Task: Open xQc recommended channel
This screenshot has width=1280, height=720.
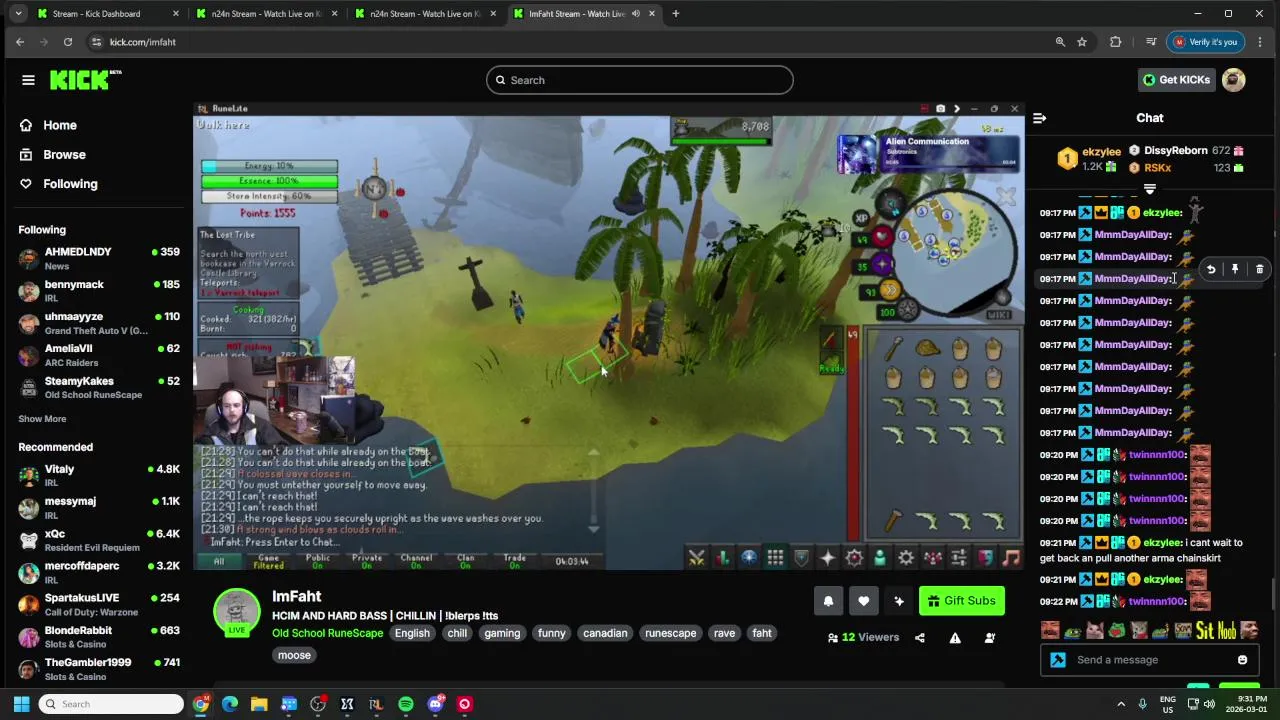Action: pos(98,540)
